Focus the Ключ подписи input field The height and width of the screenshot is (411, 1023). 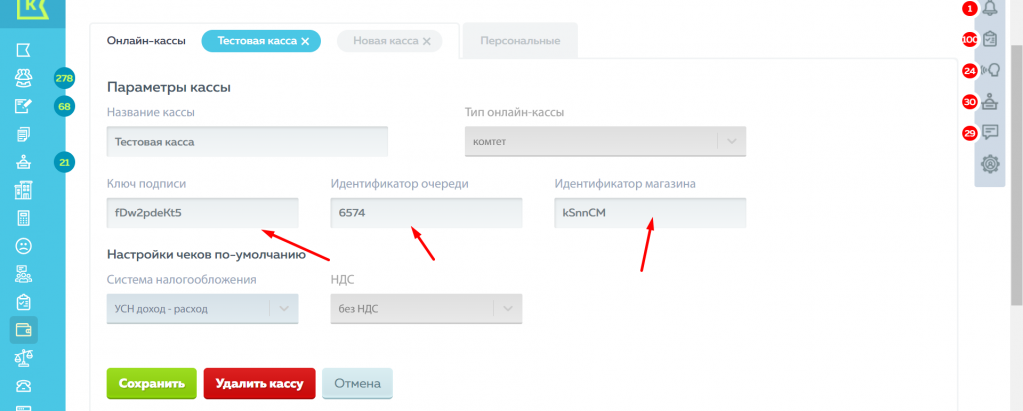pyautogui.click(x=202, y=213)
